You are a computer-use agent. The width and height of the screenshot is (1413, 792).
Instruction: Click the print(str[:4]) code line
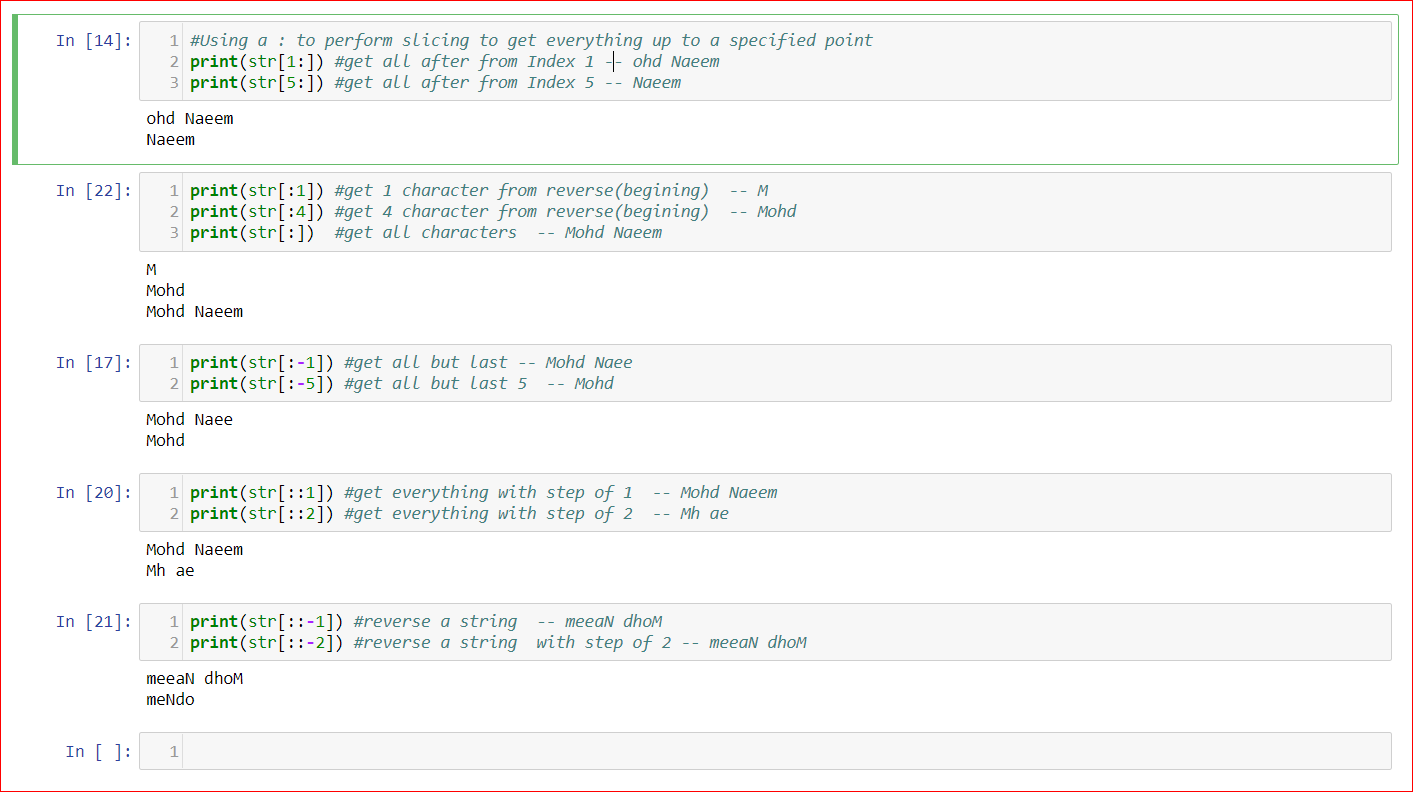(x=493, y=212)
